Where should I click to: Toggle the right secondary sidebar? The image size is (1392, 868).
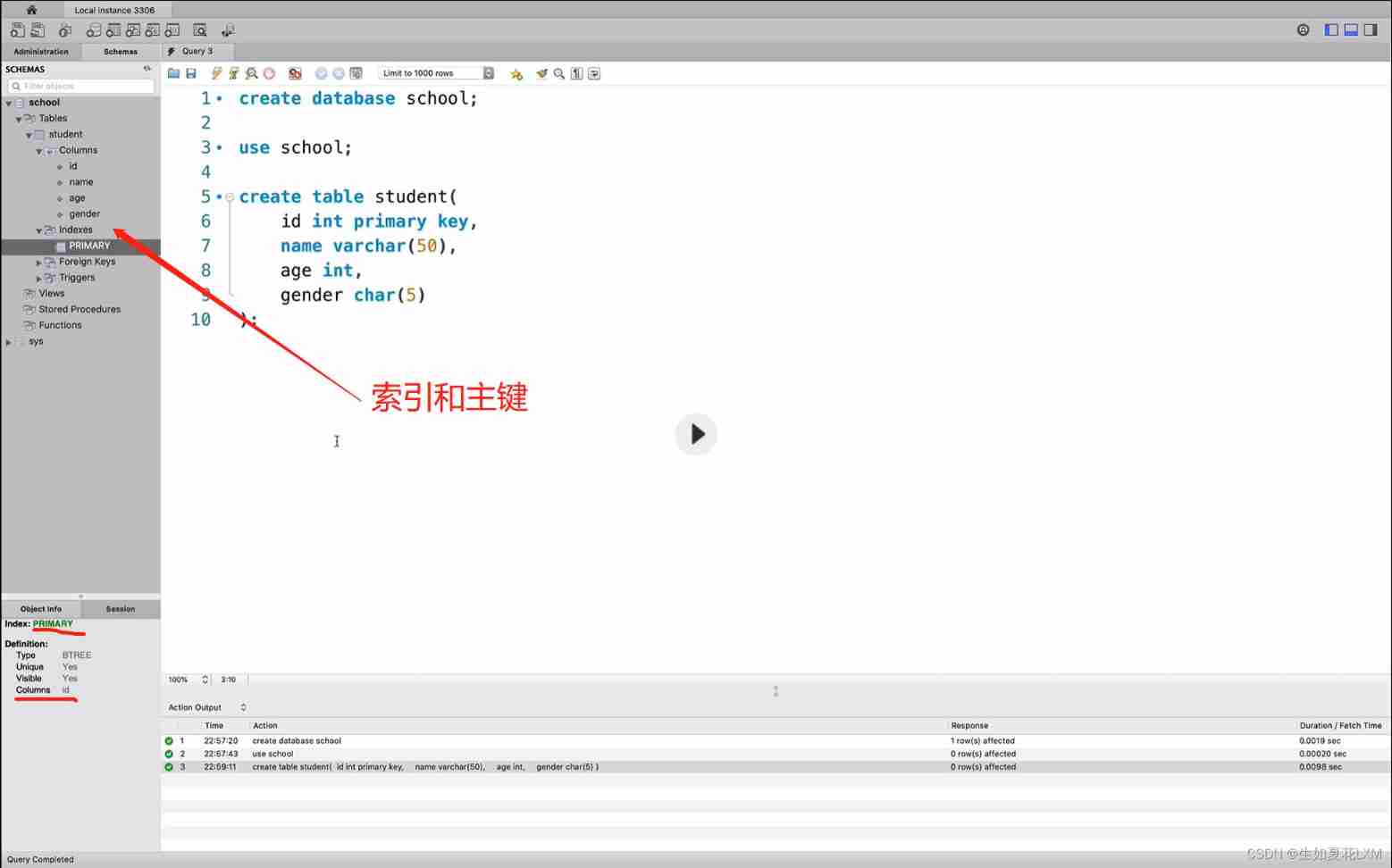coord(1371,29)
